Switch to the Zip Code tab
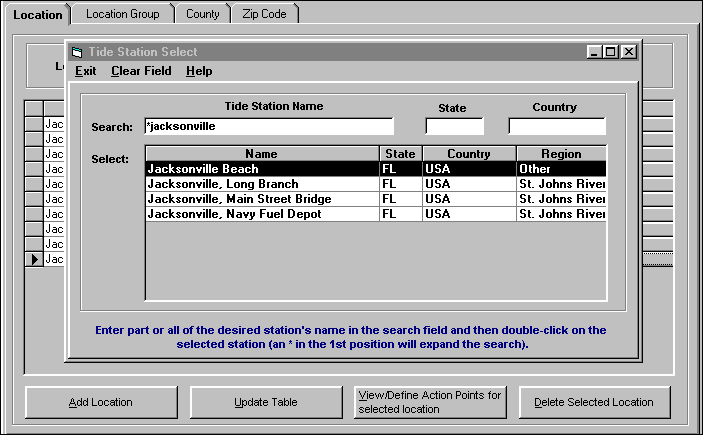Image resolution: width=703 pixels, height=435 pixels. (265, 15)
